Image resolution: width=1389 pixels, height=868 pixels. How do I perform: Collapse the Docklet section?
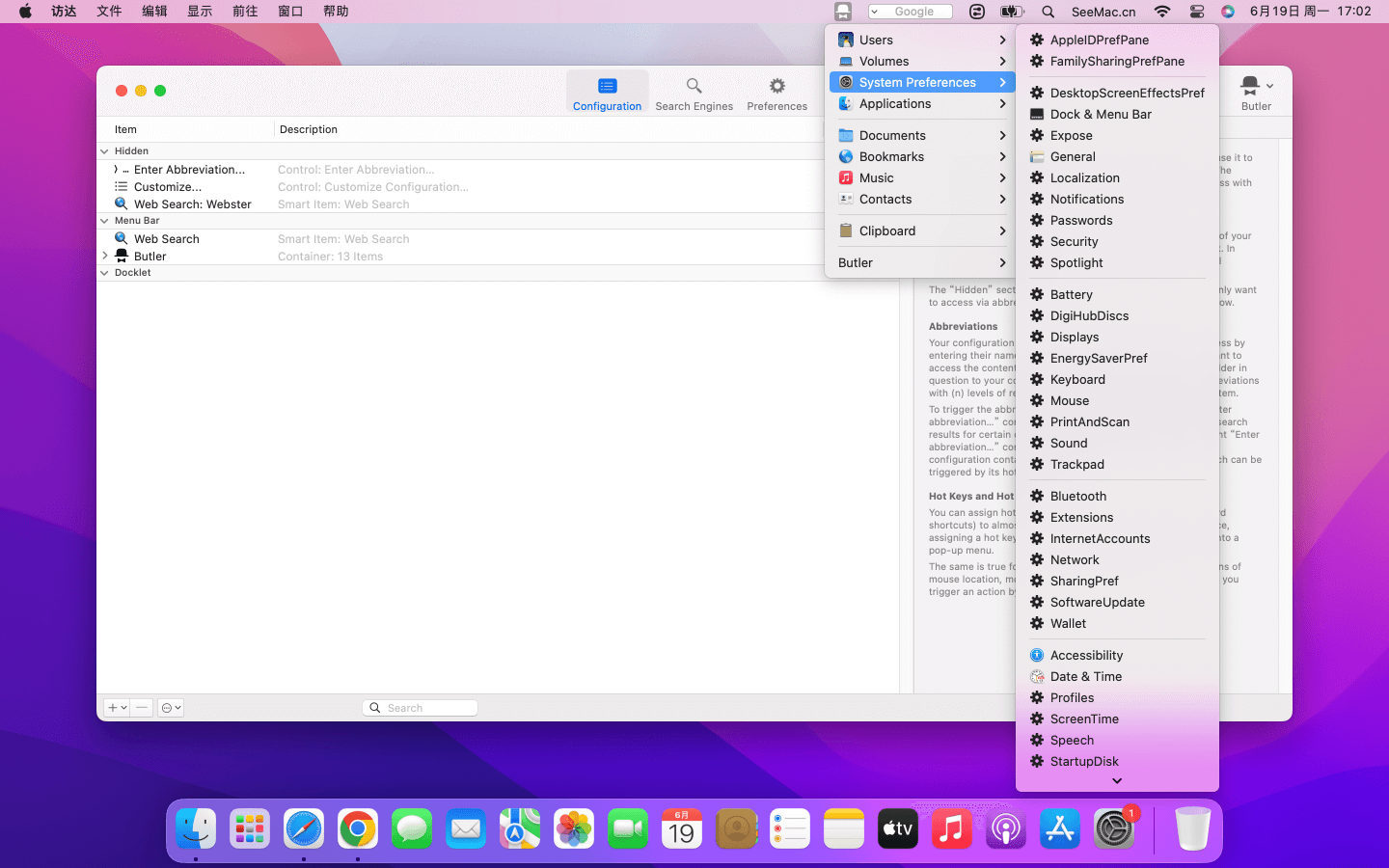pos(104,273)
